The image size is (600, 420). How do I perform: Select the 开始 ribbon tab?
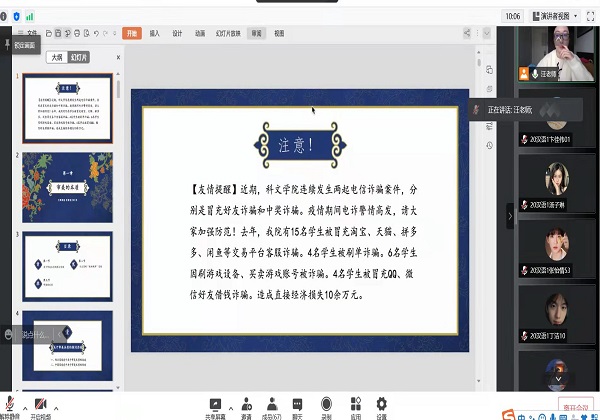pos(132,33)
